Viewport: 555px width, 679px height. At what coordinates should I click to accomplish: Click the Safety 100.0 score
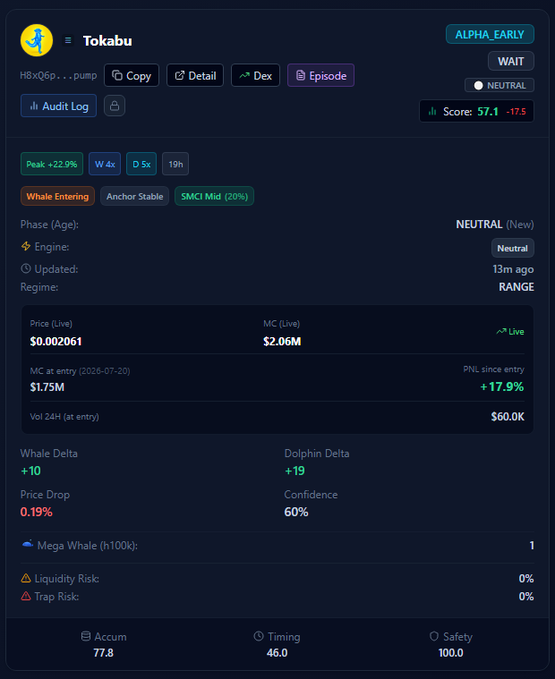click(451, 653)
